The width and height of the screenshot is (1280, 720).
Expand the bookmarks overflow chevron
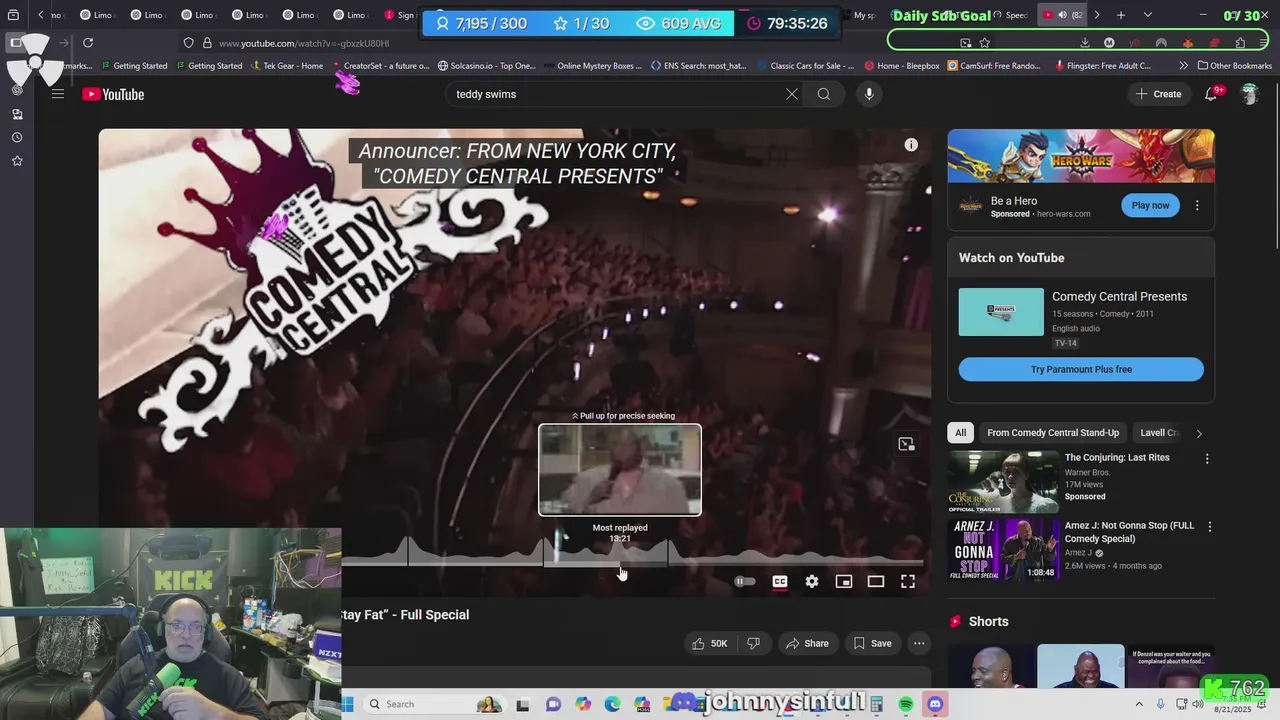[1184, 66]
